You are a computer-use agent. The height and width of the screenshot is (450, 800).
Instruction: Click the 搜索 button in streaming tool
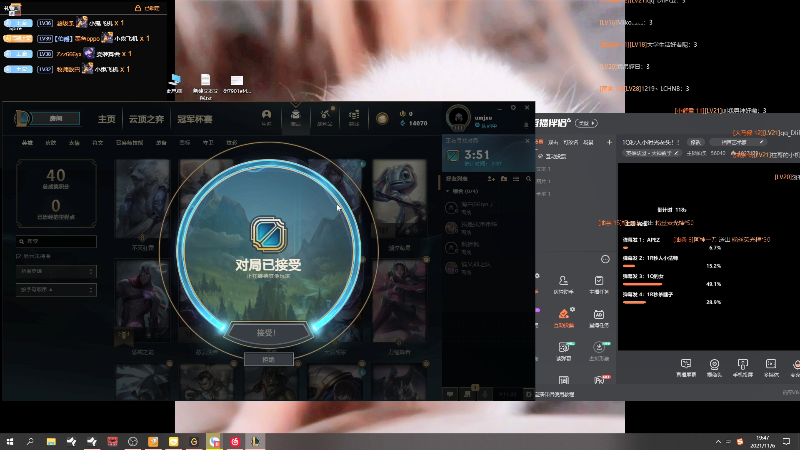695,142
